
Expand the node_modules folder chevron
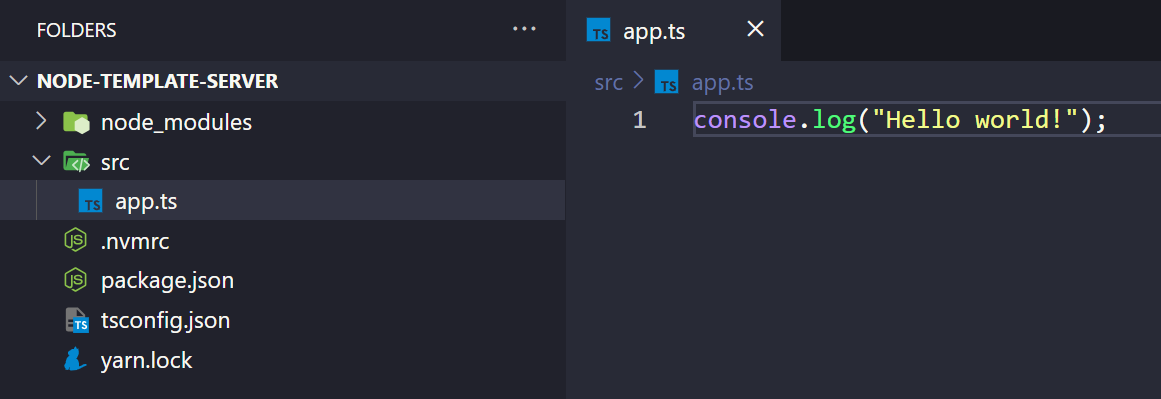click(41, 121)
